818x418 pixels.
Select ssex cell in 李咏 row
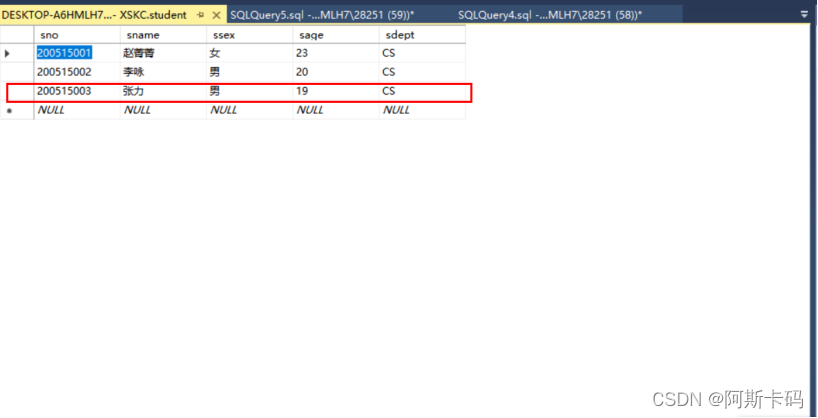250,72
